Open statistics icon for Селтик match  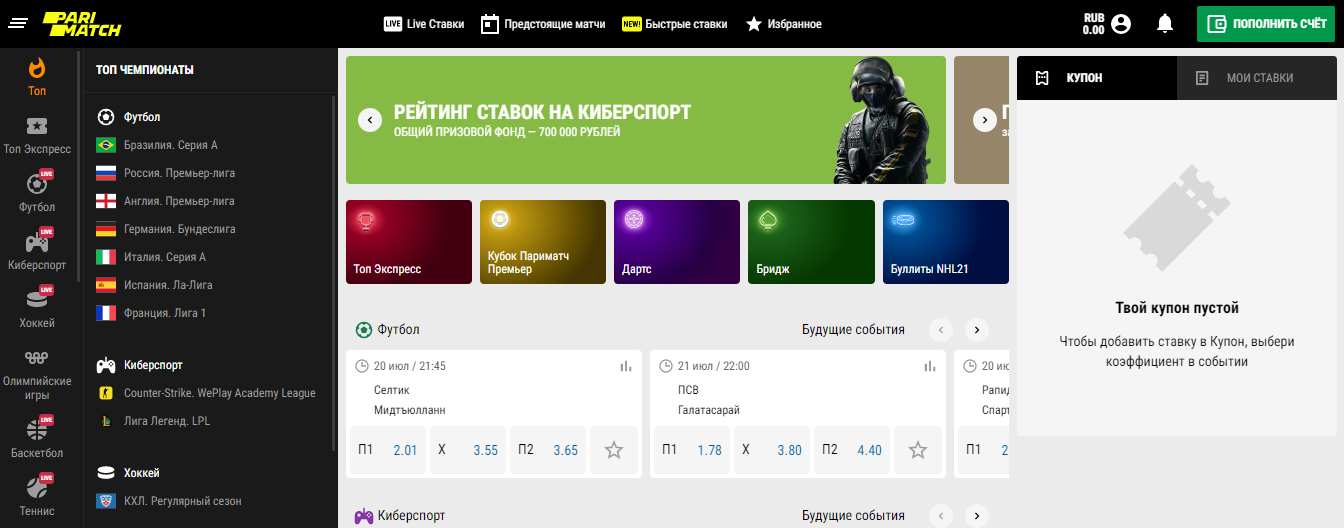click(x=626, y=366)
